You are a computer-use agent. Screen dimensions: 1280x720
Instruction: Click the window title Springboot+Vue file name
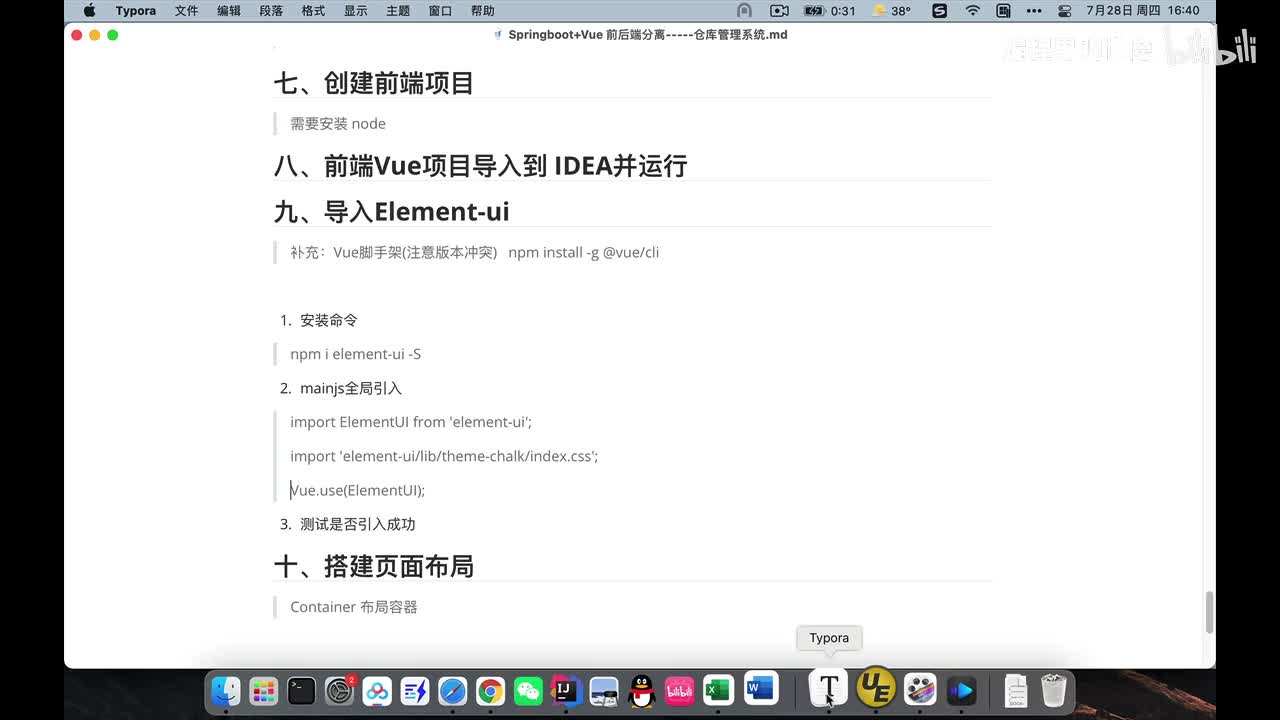click(x=648, y=34)
